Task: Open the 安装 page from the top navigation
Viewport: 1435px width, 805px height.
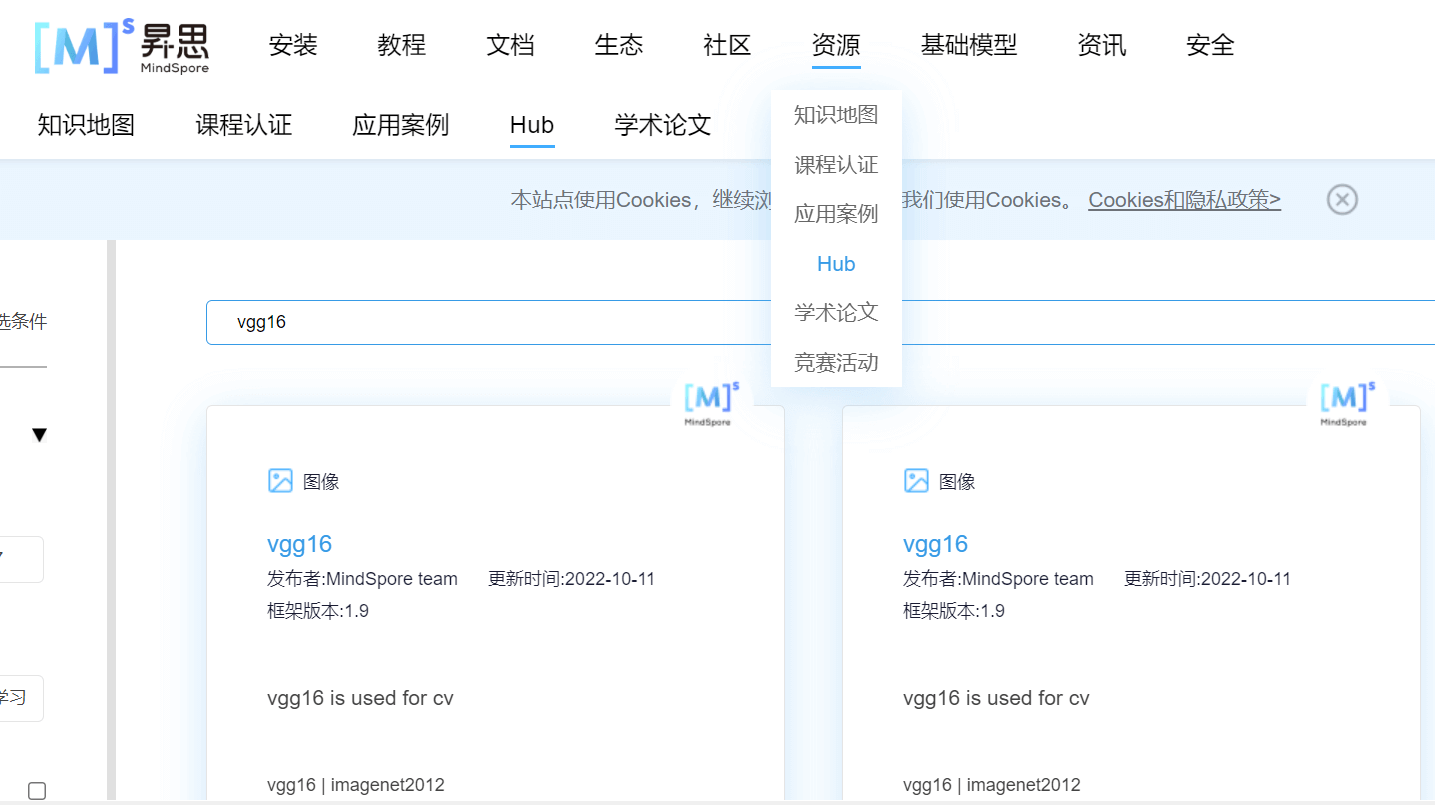Action: point(293,45)
